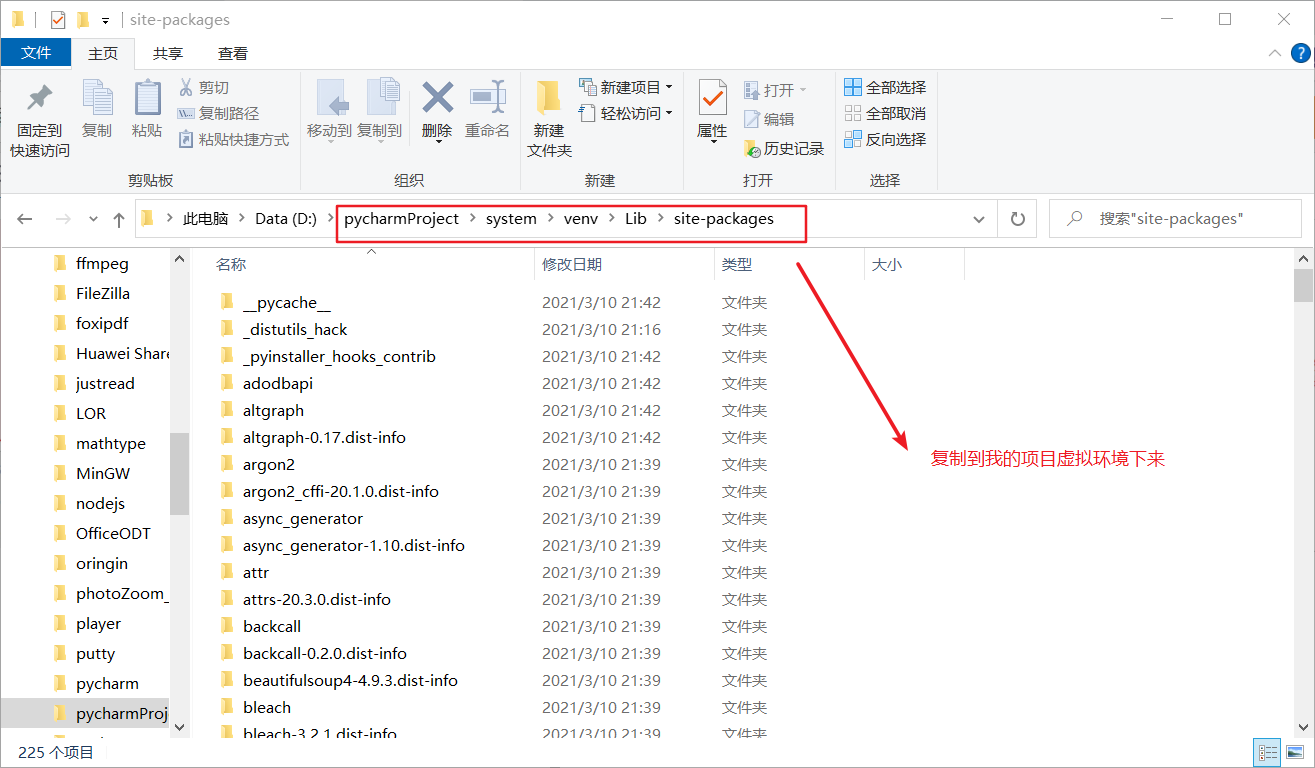Open 历史记录 (History) in the ribbon
Screen dimensions: 1315x768
click(784, 148)
